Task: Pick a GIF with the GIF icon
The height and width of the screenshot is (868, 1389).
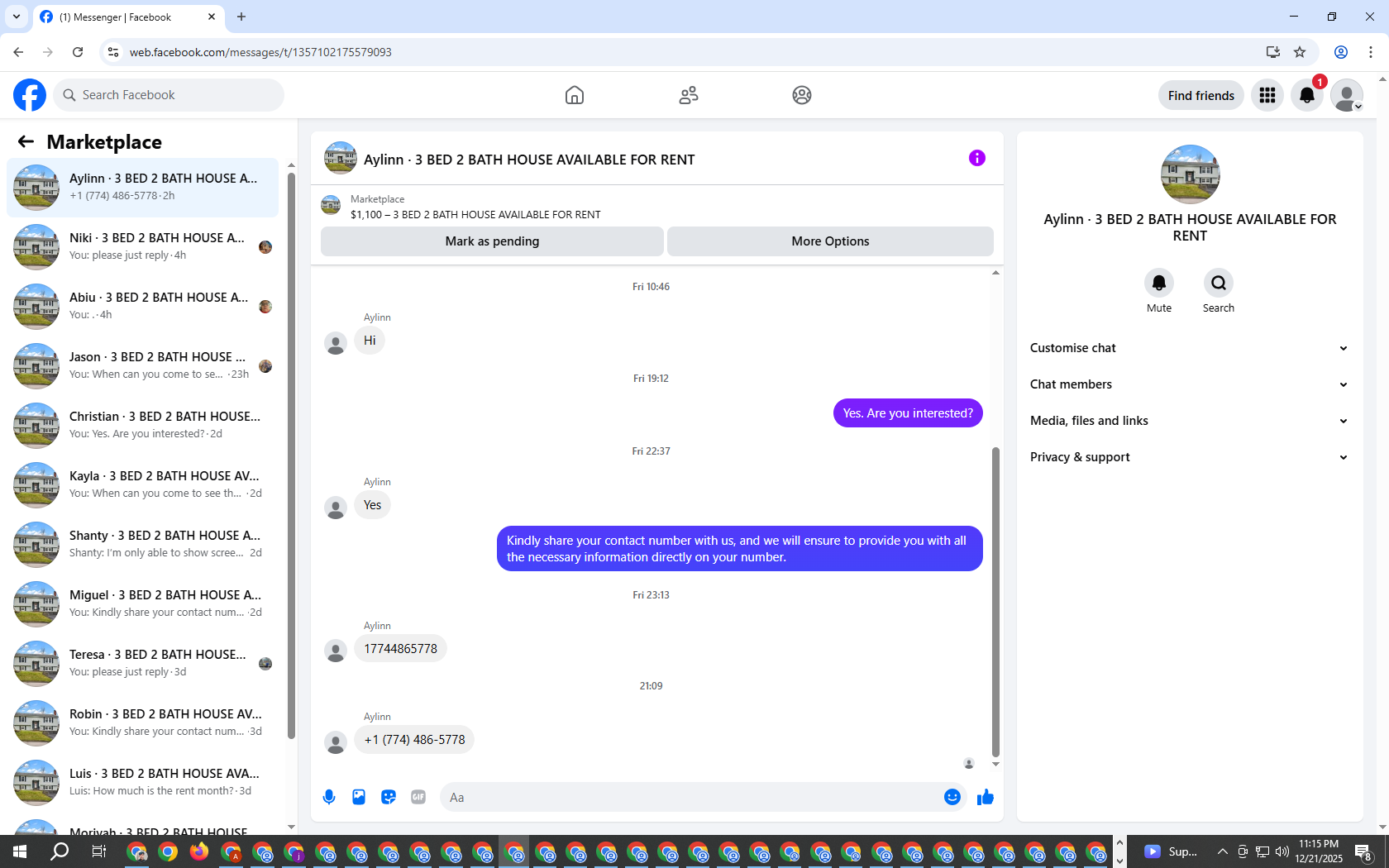Action: (x=418, y=797)
